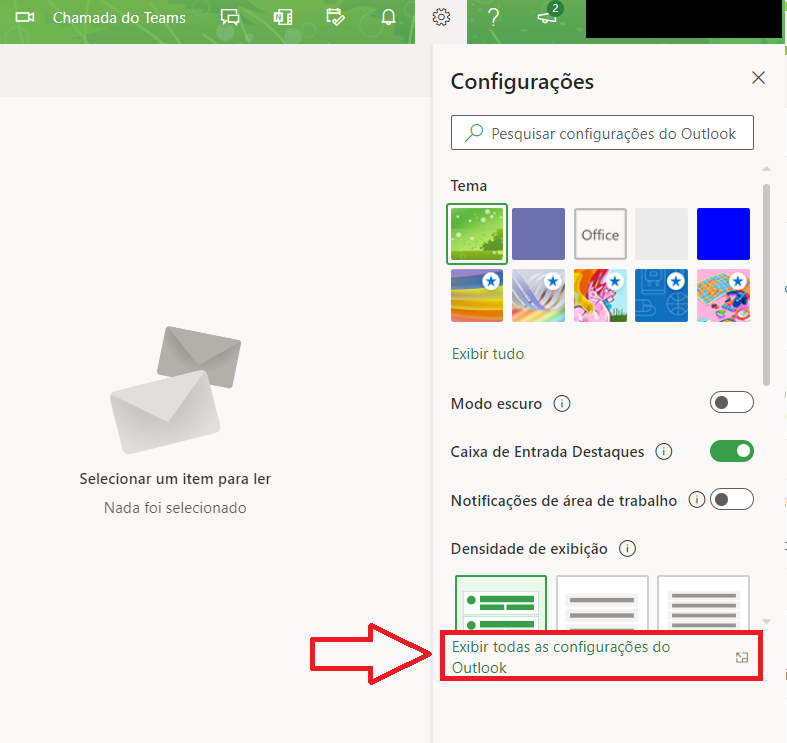Viewport: 787px width, 743px height.
Task: Close the Configurações panel
Action: point(758,78)
